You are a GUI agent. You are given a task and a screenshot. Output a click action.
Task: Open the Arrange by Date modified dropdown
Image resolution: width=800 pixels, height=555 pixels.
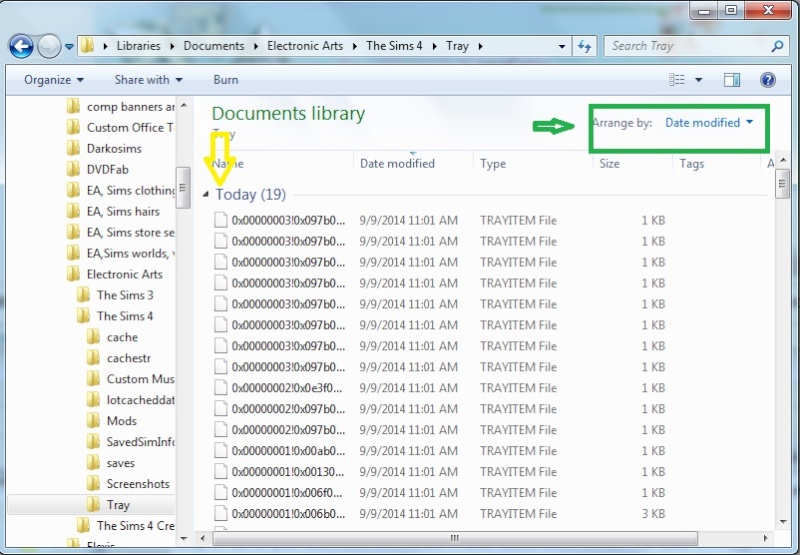[x=709, y=123]
